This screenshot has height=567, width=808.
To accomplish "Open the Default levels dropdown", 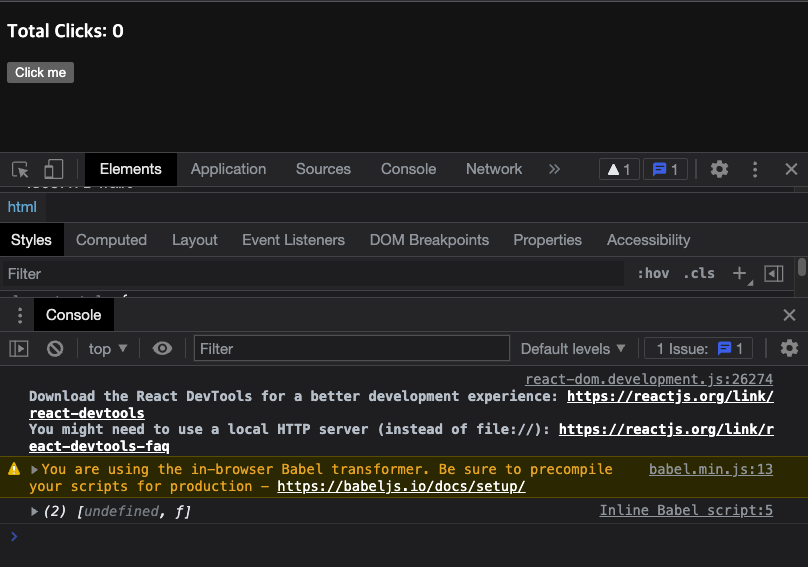I will [x=573, y=349].
